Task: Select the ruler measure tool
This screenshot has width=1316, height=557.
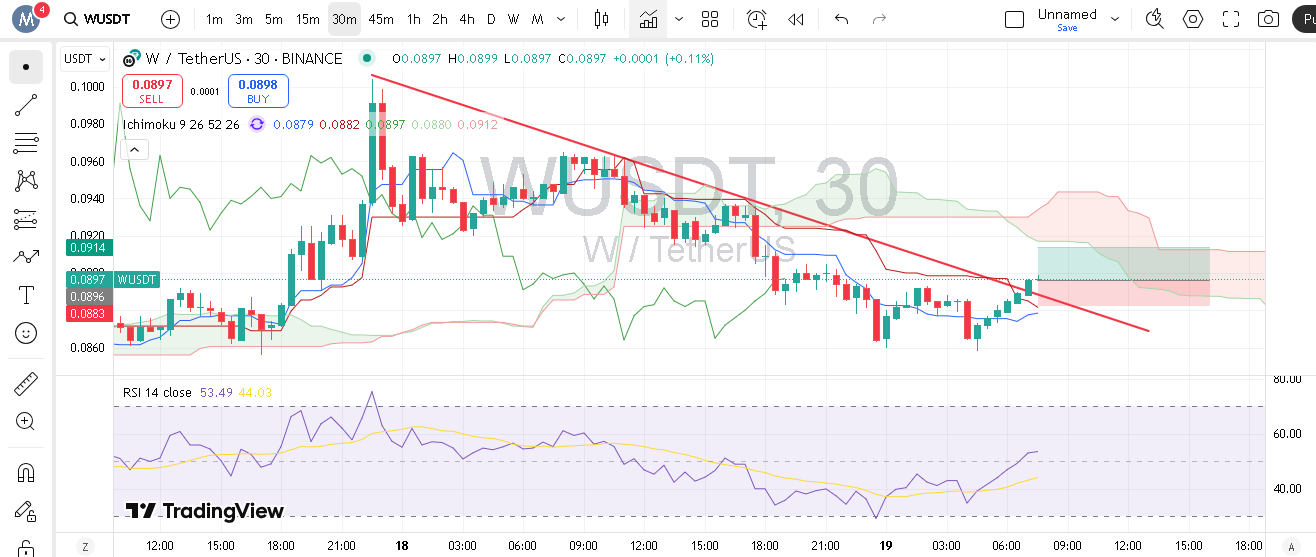Action: (x=26, y=384)
